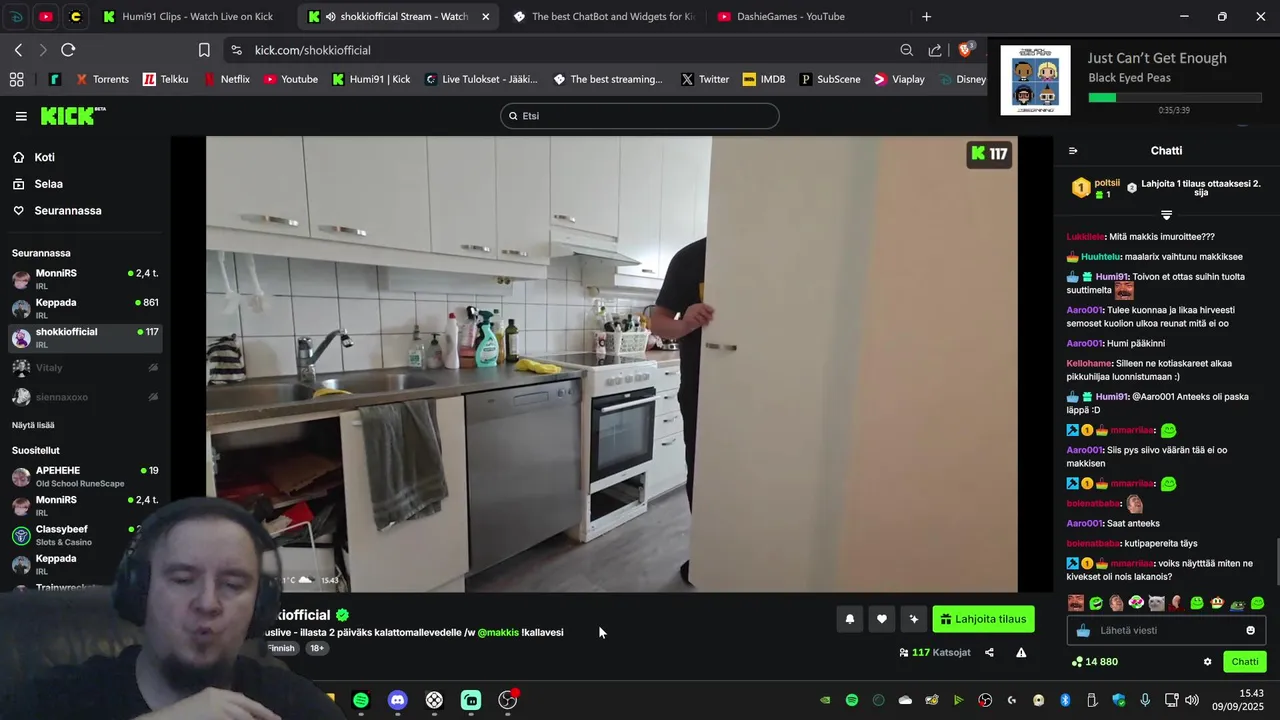1280x720 pixels.
Task: Click the green Chatti send button
Action: [1245, 662]
